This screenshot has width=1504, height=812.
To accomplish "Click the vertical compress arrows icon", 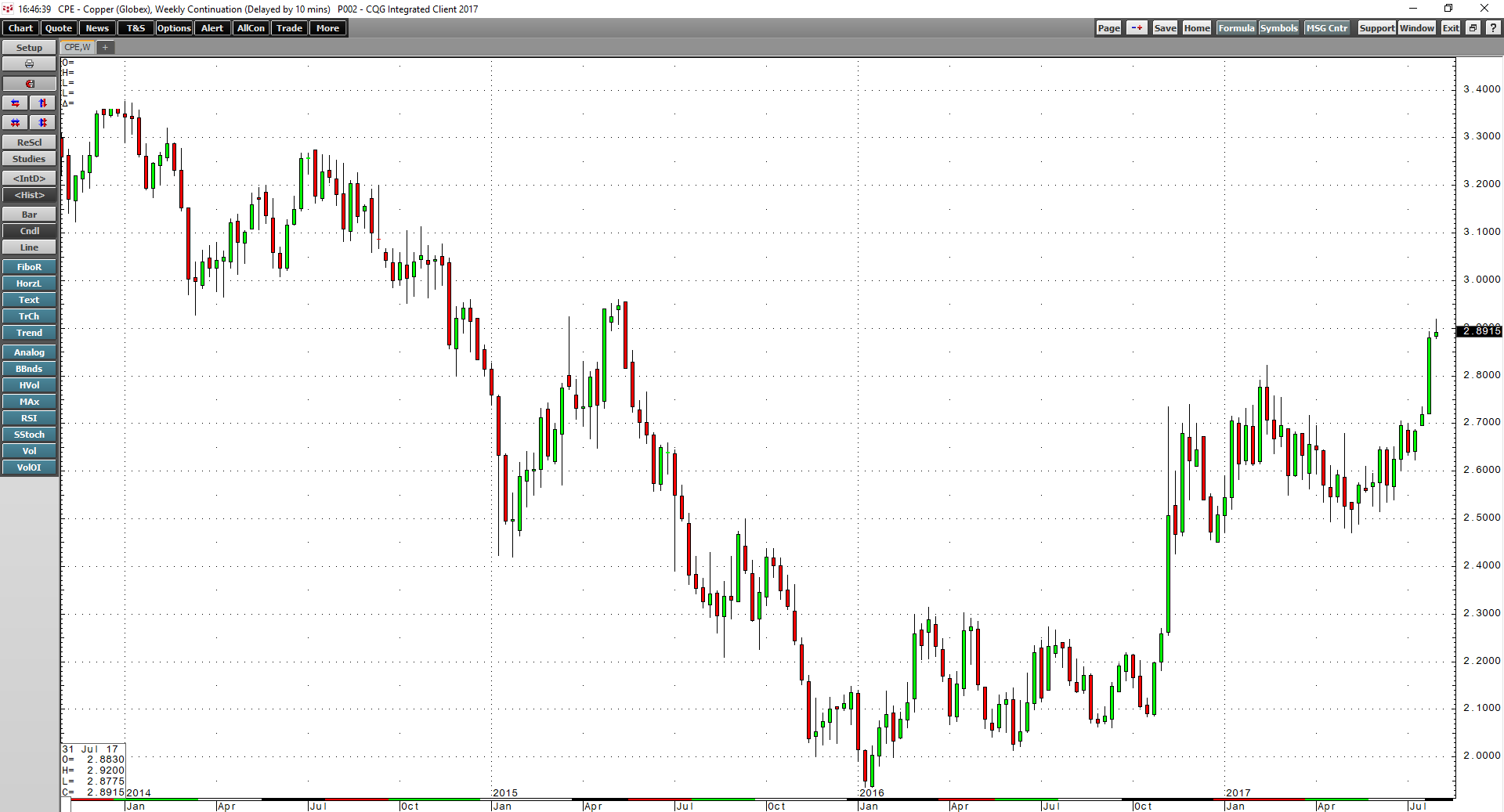I will click(42, 122).
